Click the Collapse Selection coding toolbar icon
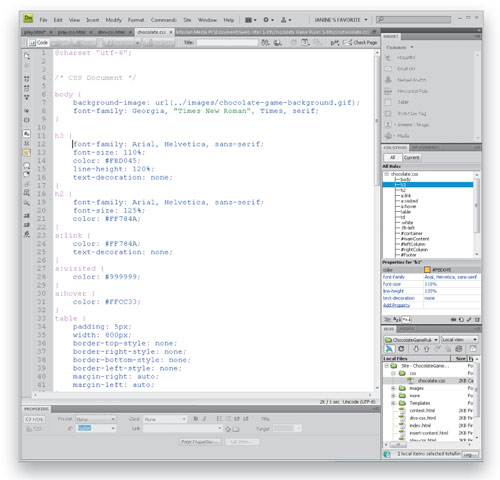 27,88
